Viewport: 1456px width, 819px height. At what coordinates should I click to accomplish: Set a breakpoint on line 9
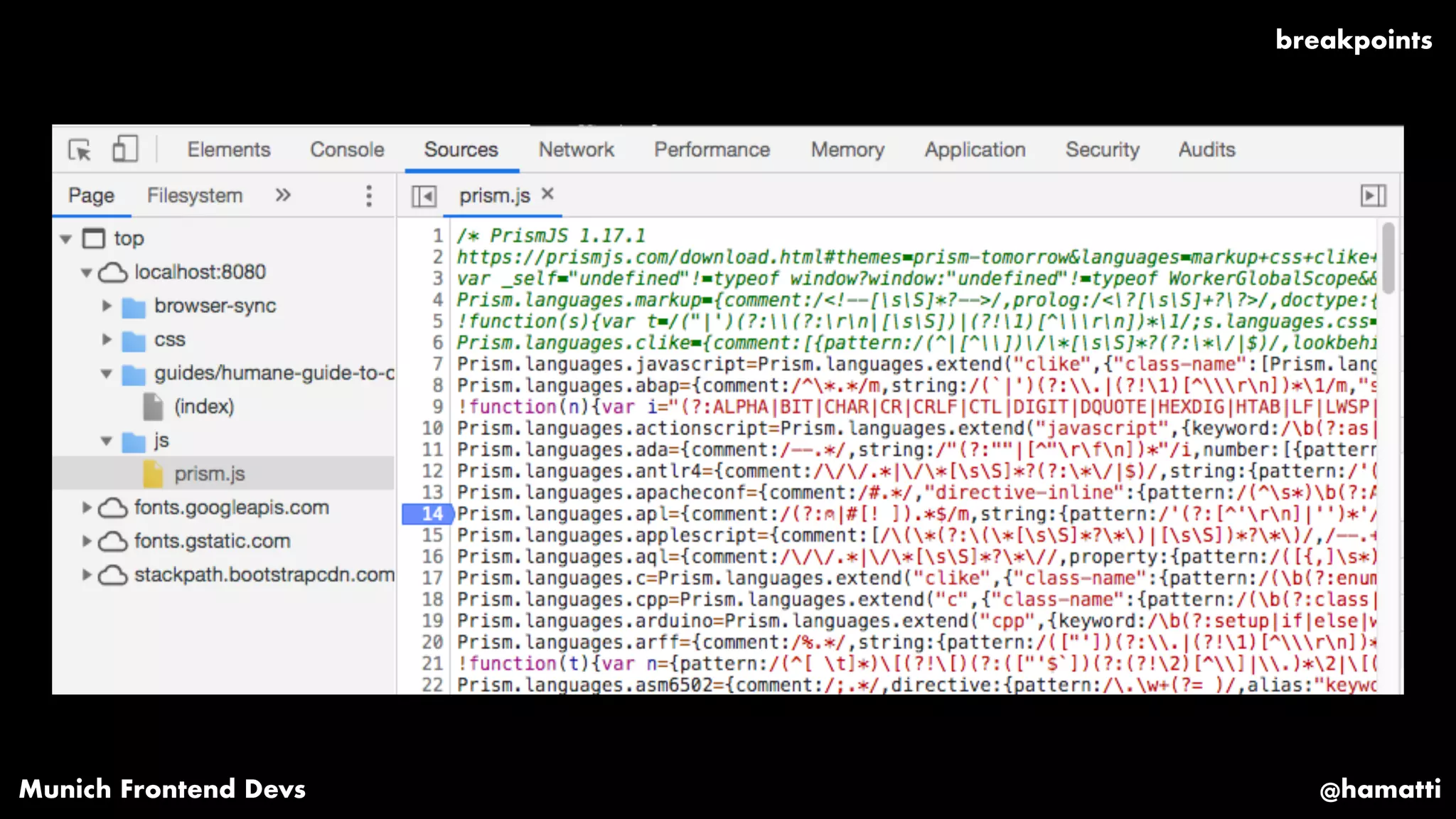(438, 407)
